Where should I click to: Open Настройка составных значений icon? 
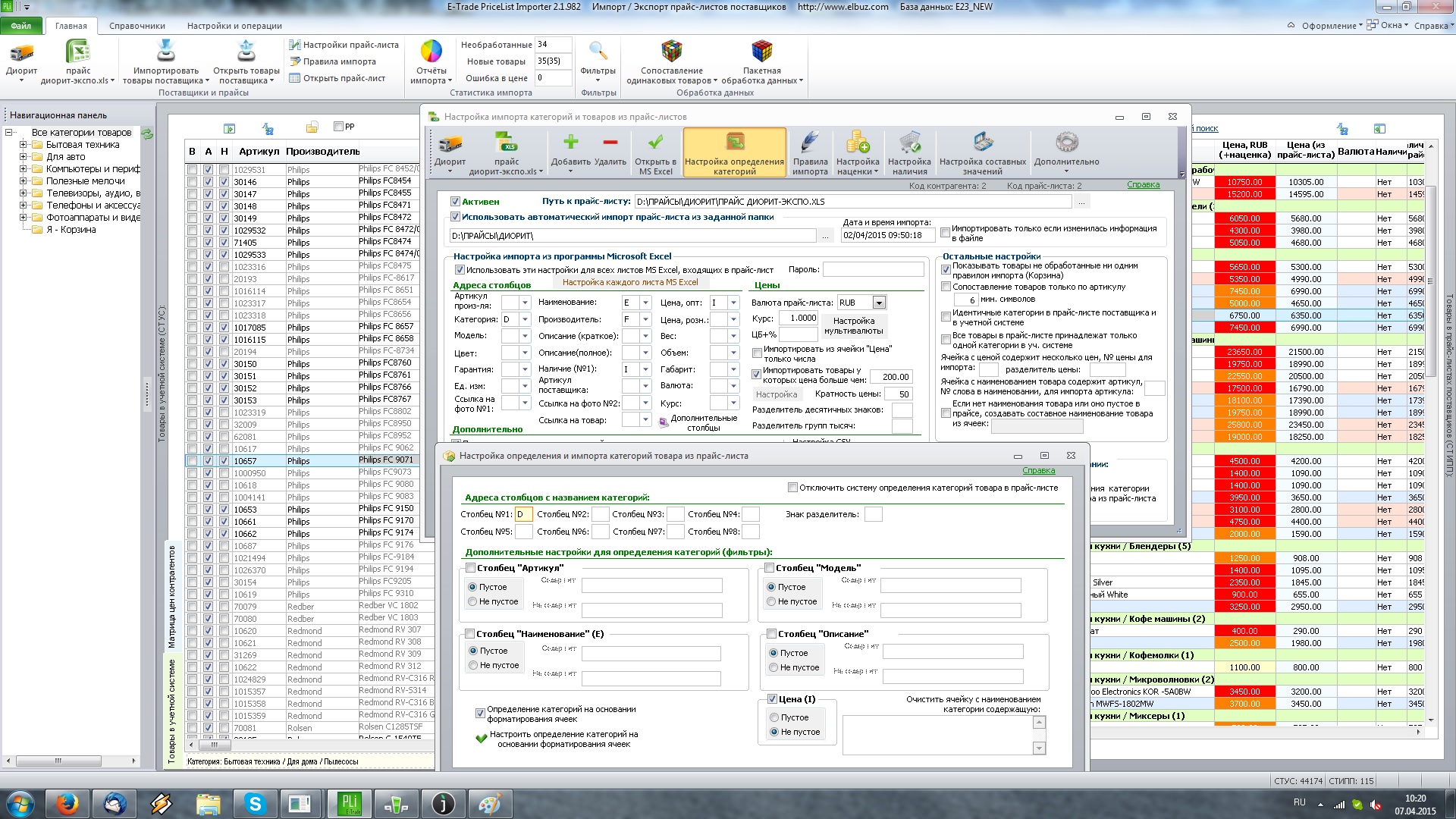pos(983,142)
